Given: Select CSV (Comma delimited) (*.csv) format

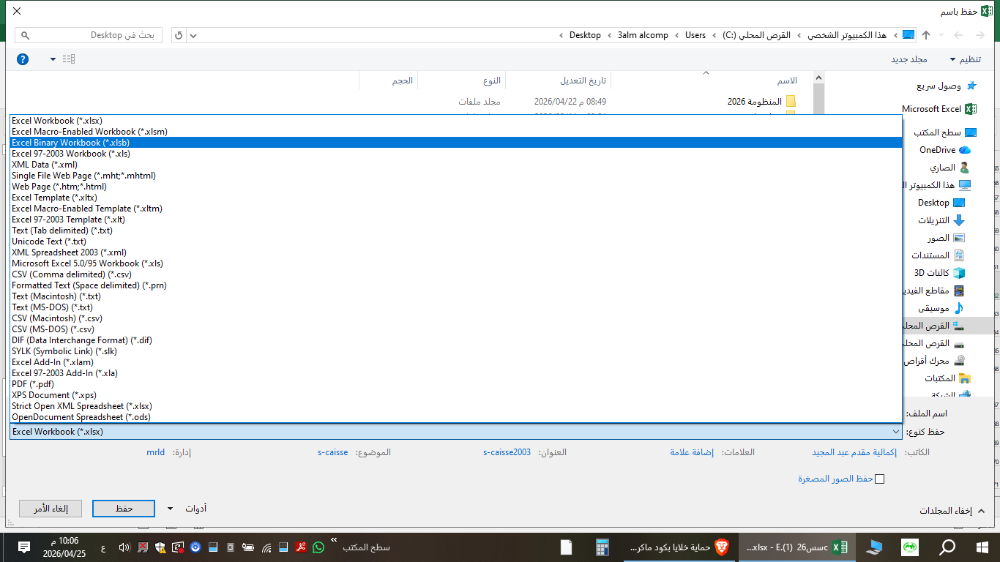Looking at the screenshot, I should coord(71,274).
